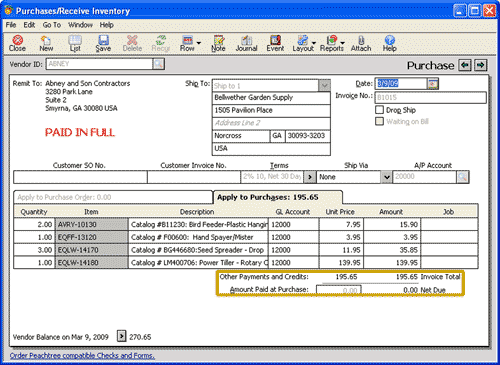Select the Apply to Purchases tab
Image resolution: width=500 pixels, height=365 pixels.
click(277, 197)
